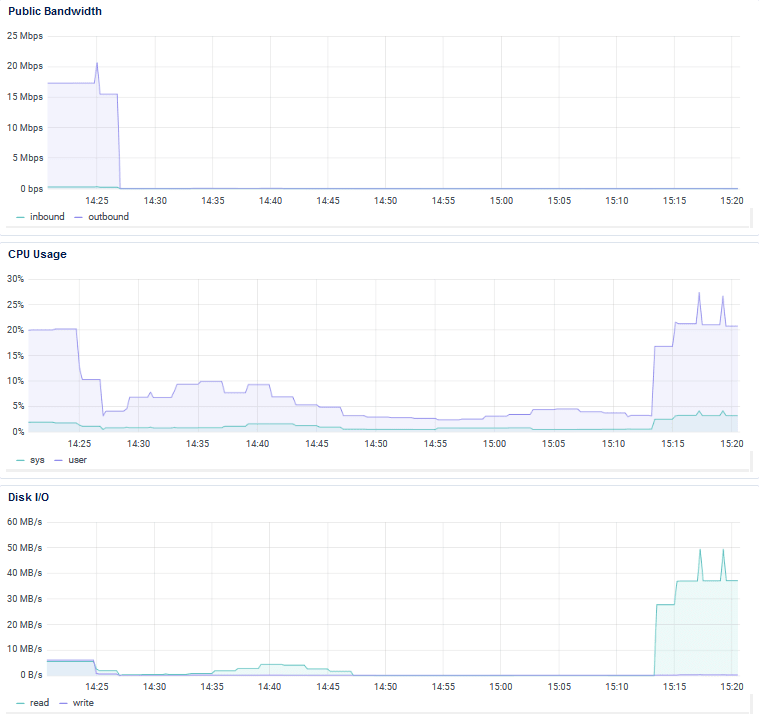Click the first disk read spike near 15:17
The image size is (759, 714).
[x=700, y=550]
